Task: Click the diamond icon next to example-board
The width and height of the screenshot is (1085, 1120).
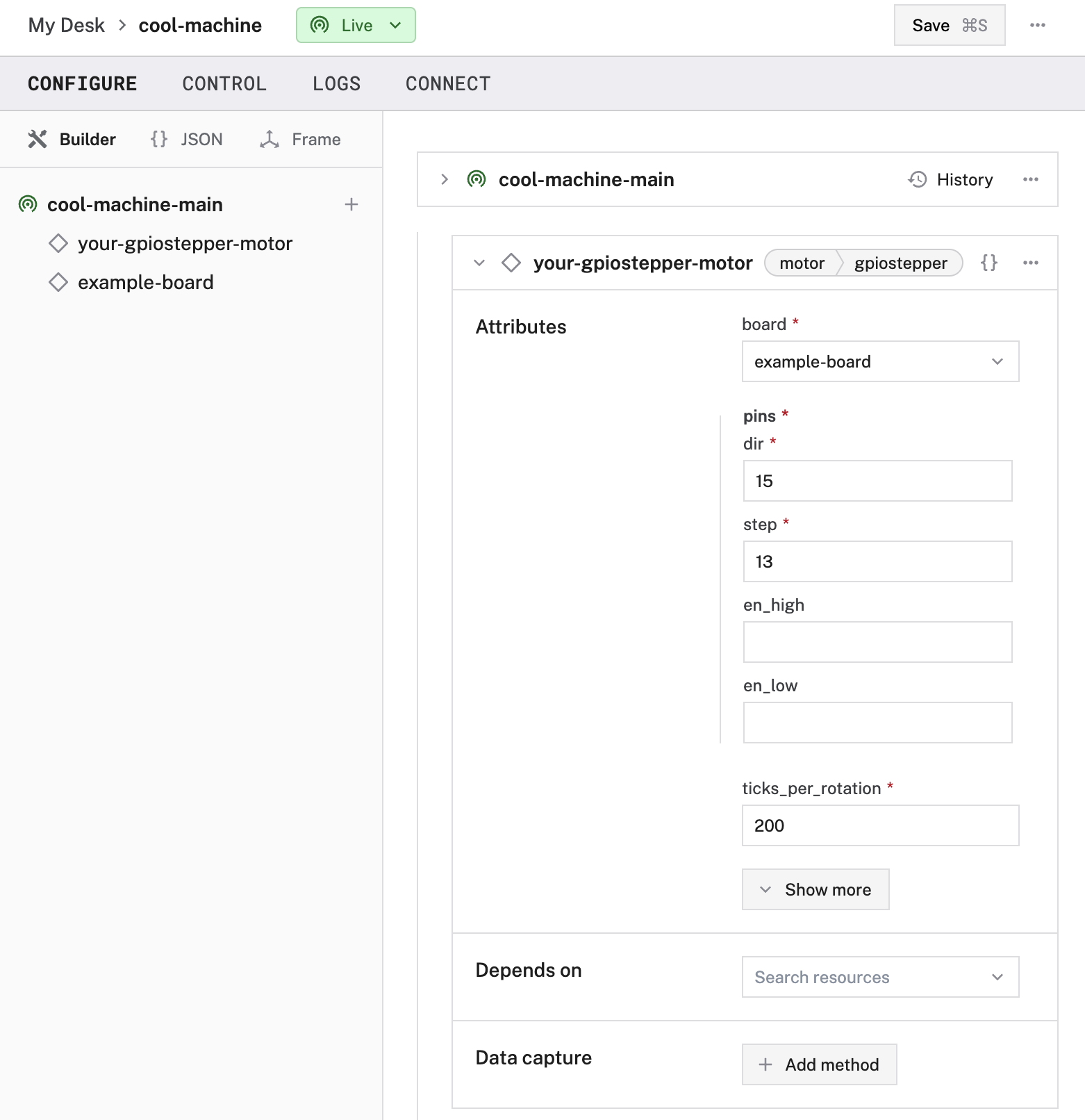Action: (58, 282)
